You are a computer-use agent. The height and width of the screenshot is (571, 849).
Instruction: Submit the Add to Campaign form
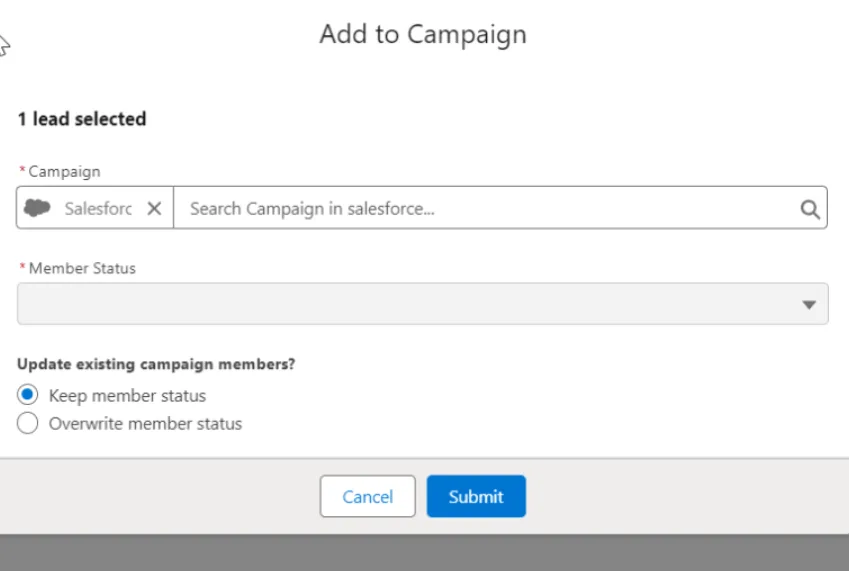[476, 496]
